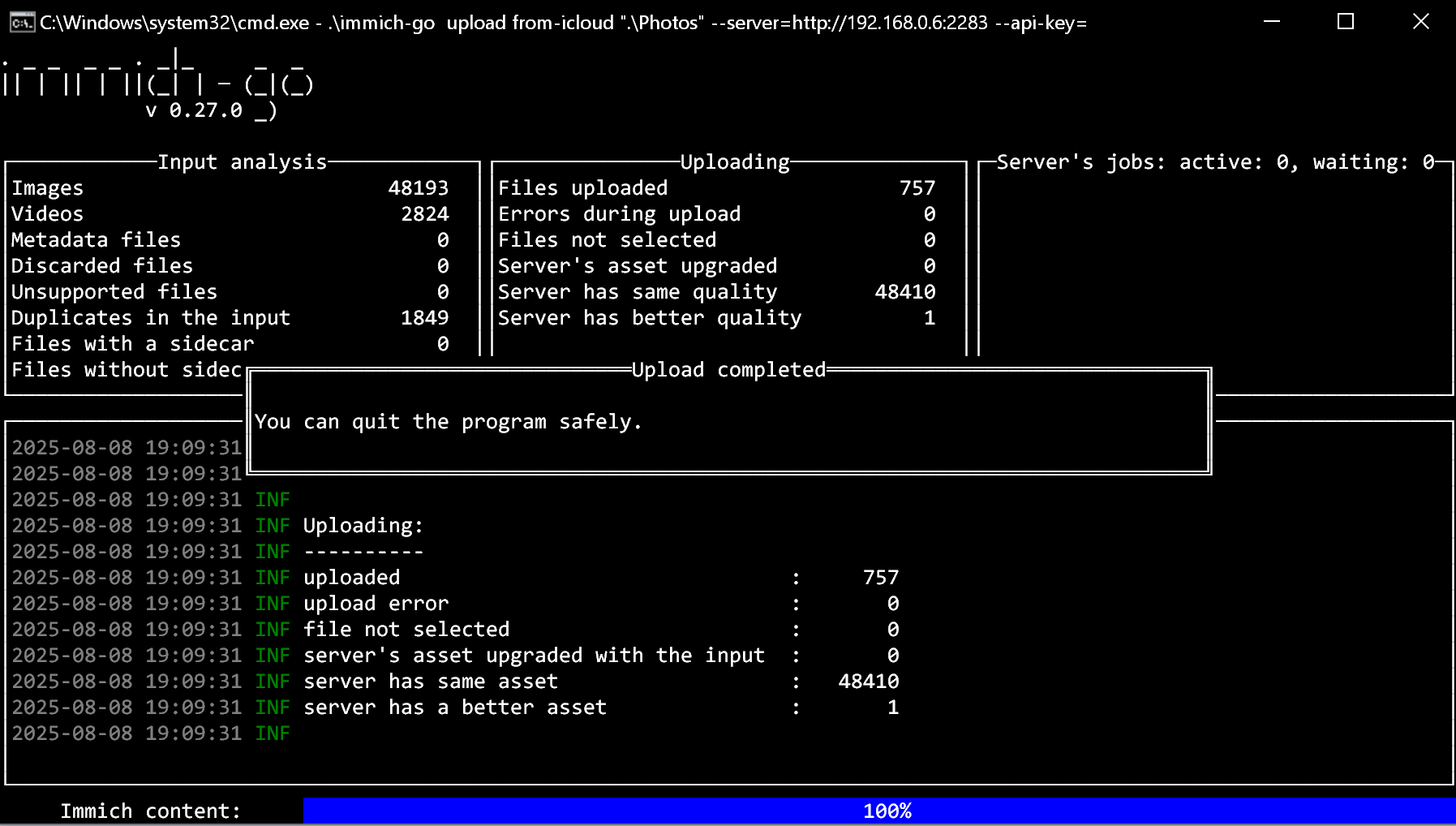This screenshot has height=826, width=1456.
Task: Click the 'uploaded' log entry
Action: [x=352, y=578]
